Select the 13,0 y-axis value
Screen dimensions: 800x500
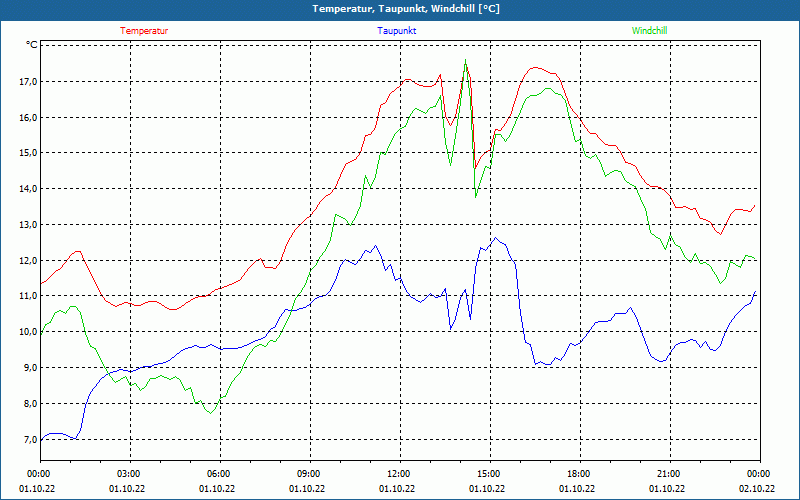[x=29, y=224]
